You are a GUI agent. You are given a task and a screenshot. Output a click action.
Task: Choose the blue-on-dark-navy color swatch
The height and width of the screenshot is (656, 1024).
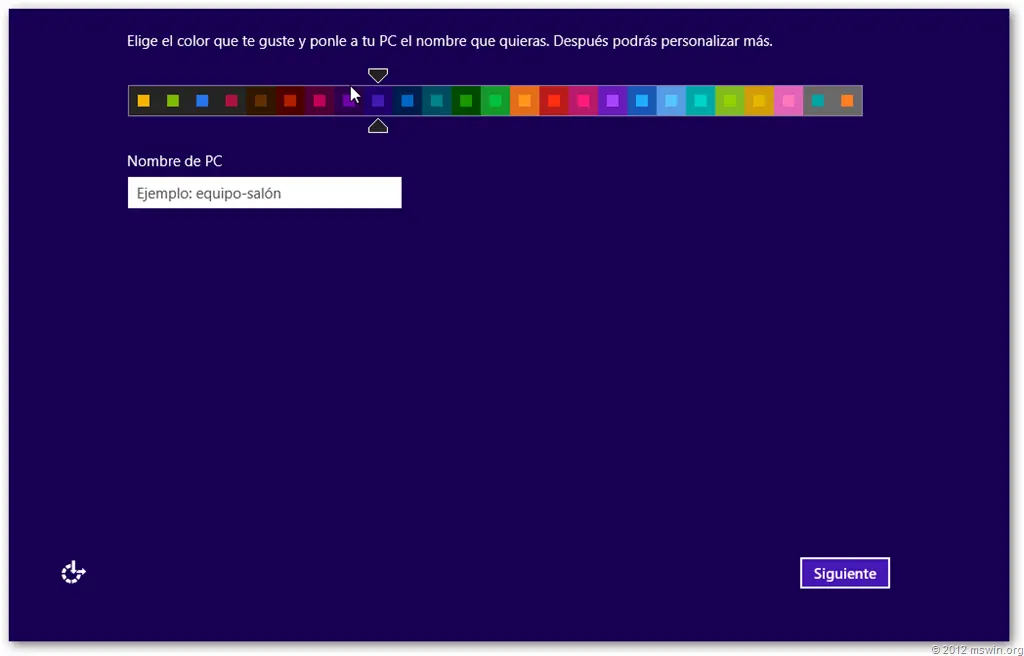click(408, 101)
